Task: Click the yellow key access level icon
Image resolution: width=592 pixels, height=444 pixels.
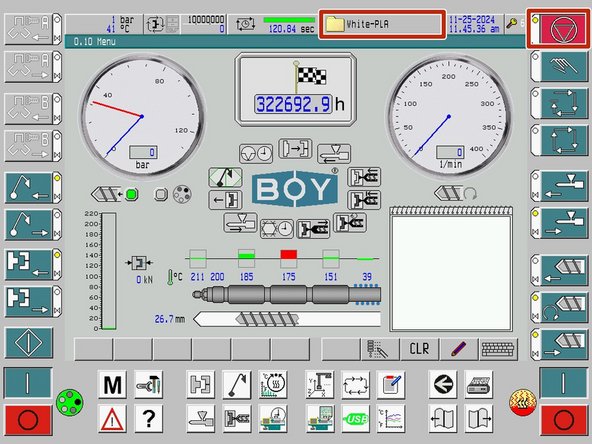Action: [x=512, y=23]
